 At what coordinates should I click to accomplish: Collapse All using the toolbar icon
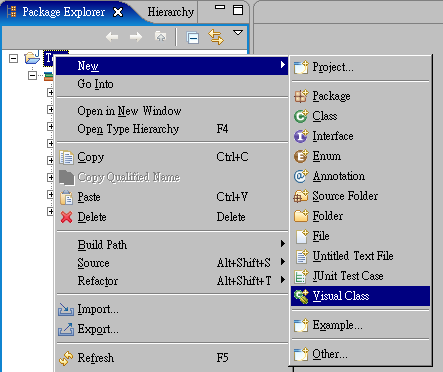click(x=192, y=37)
